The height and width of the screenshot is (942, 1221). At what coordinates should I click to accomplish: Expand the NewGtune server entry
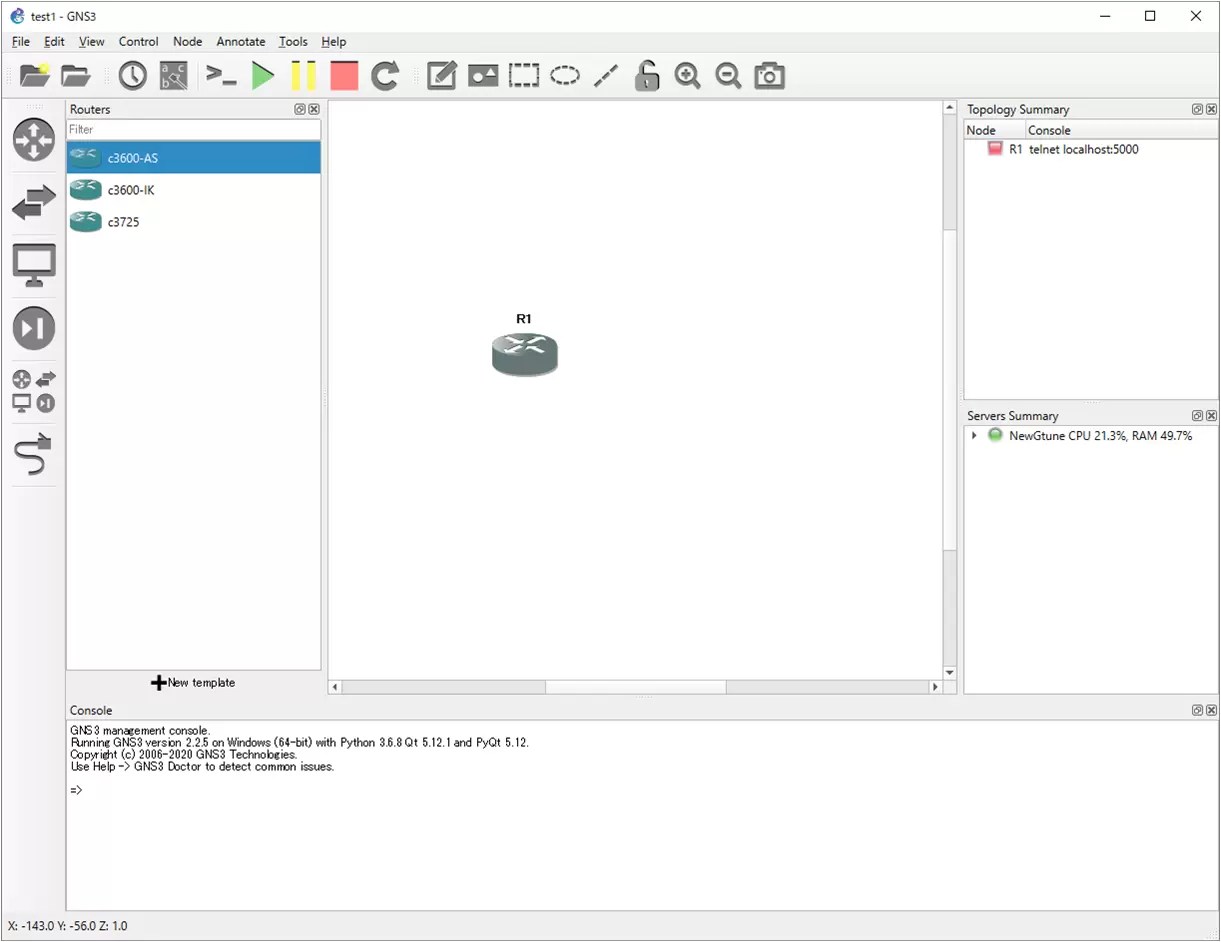pos(975,436)
